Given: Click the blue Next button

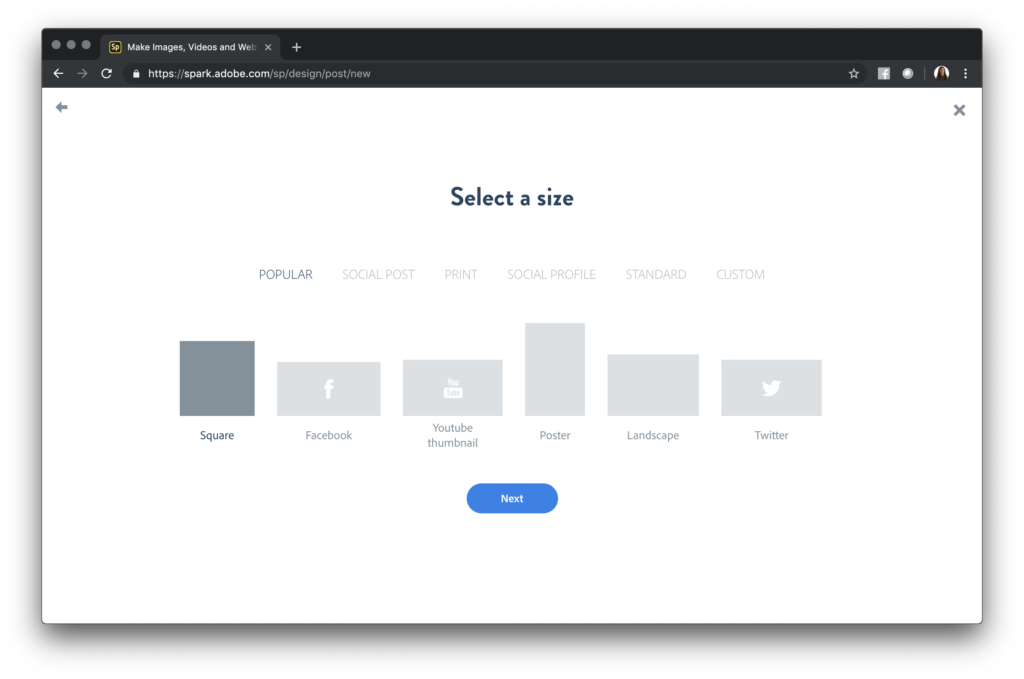Looking at the screenshot, I should (512, 498).
